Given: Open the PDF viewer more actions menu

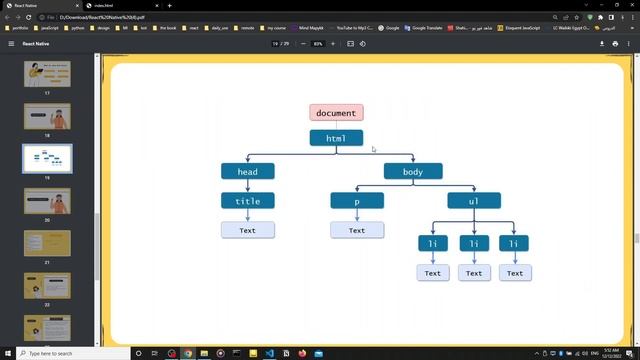Looking at the screenshot, I should (x=629, y=44).
